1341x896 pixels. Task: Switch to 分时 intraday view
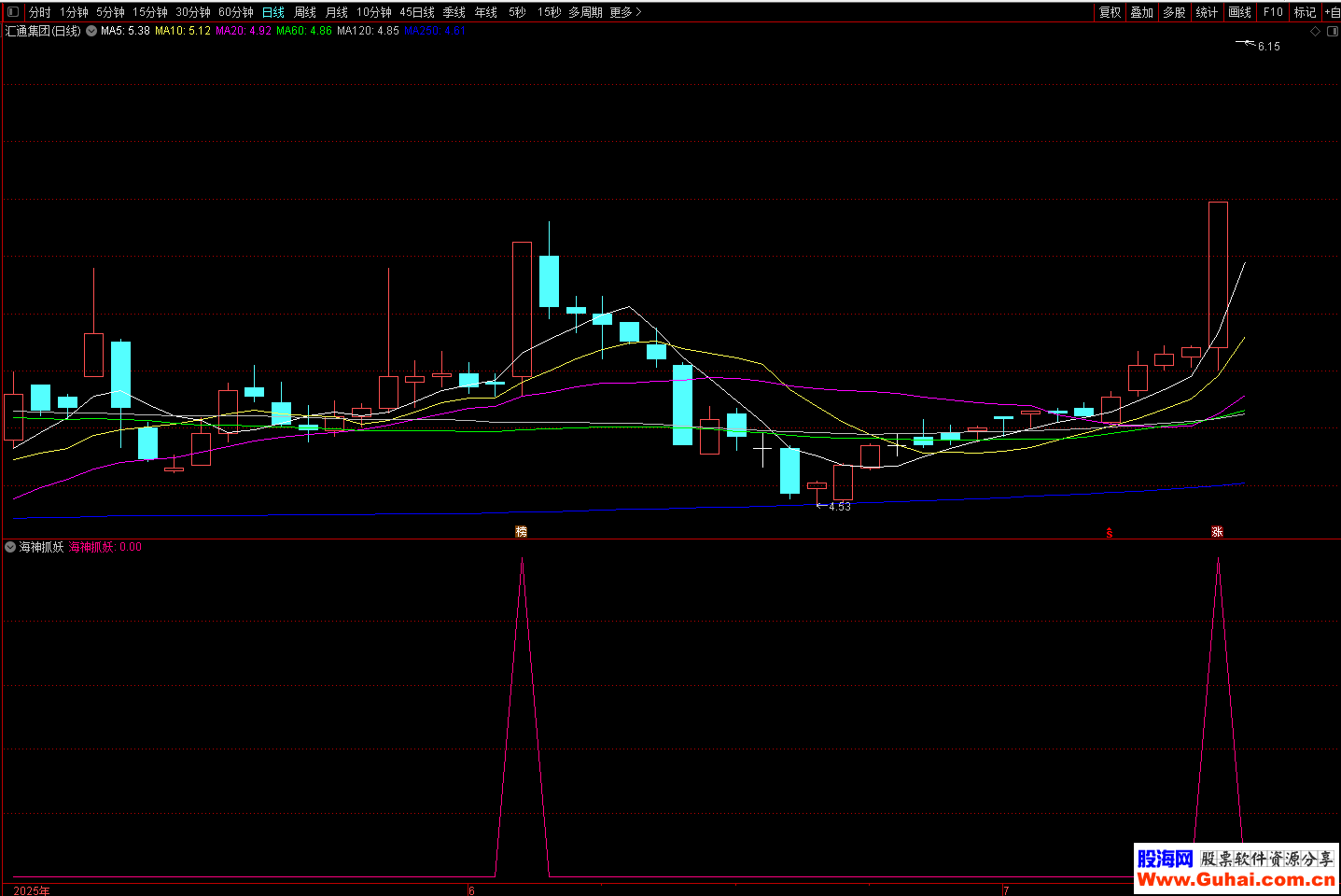[x=40, y=12]
